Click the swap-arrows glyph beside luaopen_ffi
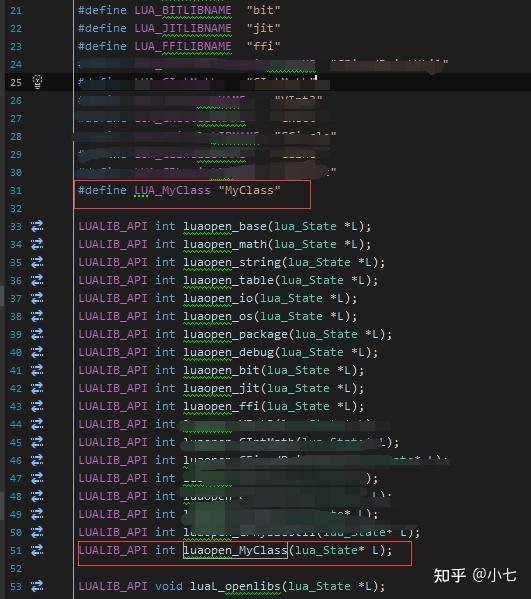531x599 pixels. point(37,406)
